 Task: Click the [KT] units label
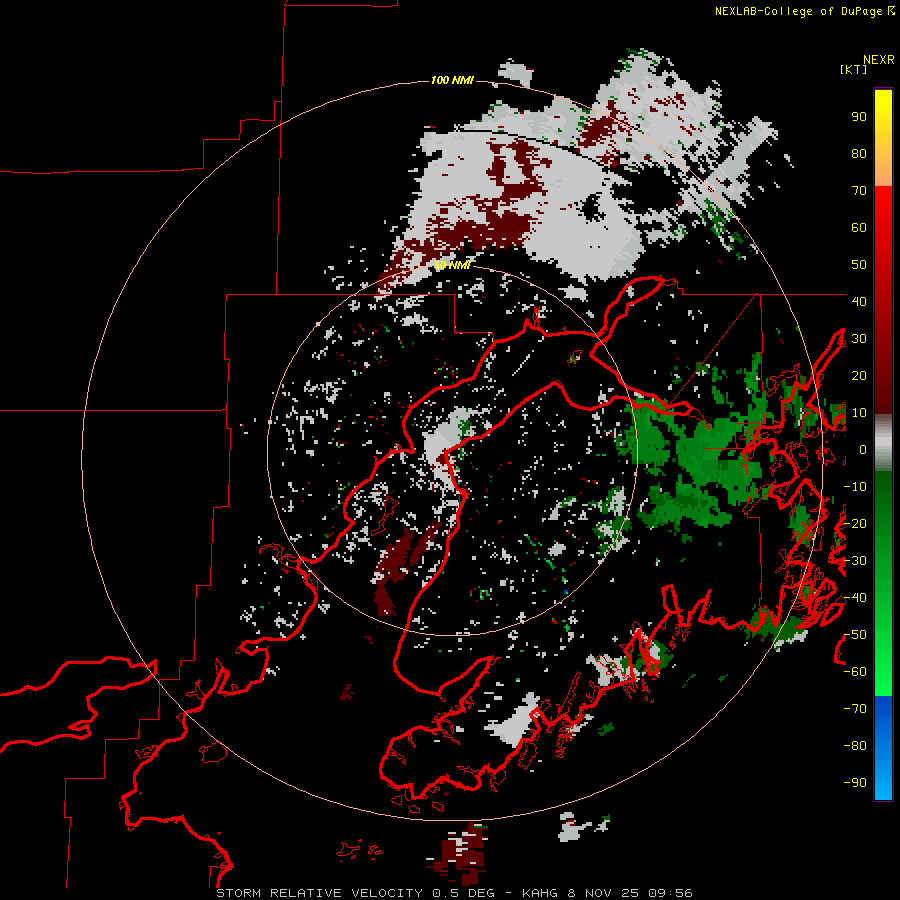854,69
